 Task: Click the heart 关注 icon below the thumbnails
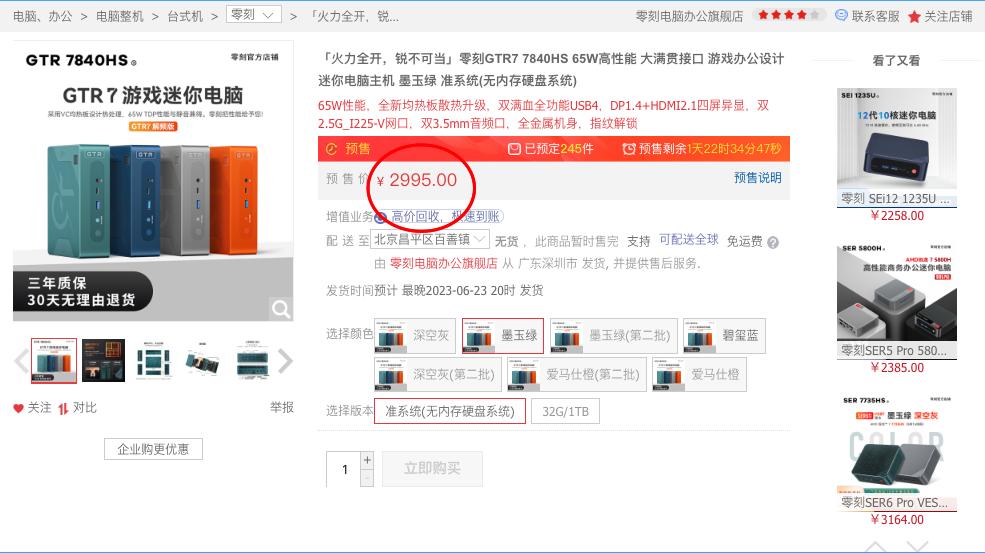(18, 408)
